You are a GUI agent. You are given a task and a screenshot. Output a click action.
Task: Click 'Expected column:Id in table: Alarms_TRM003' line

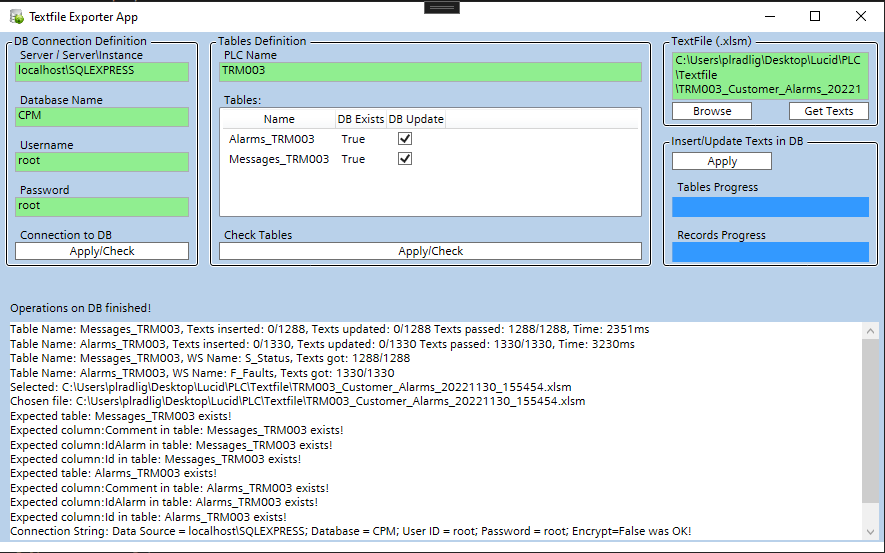point(148,517)
